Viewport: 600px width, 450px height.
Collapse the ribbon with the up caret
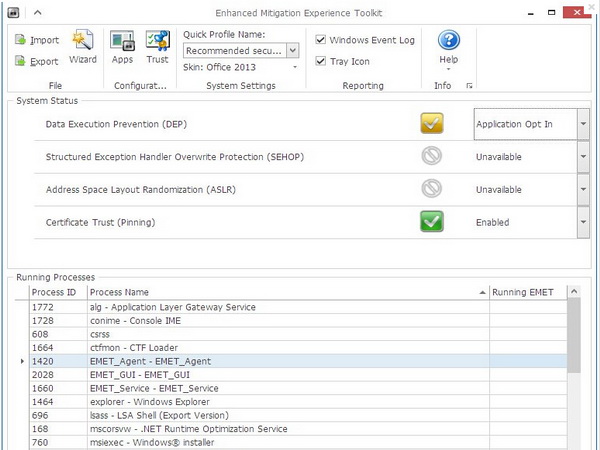click(38, 13)
